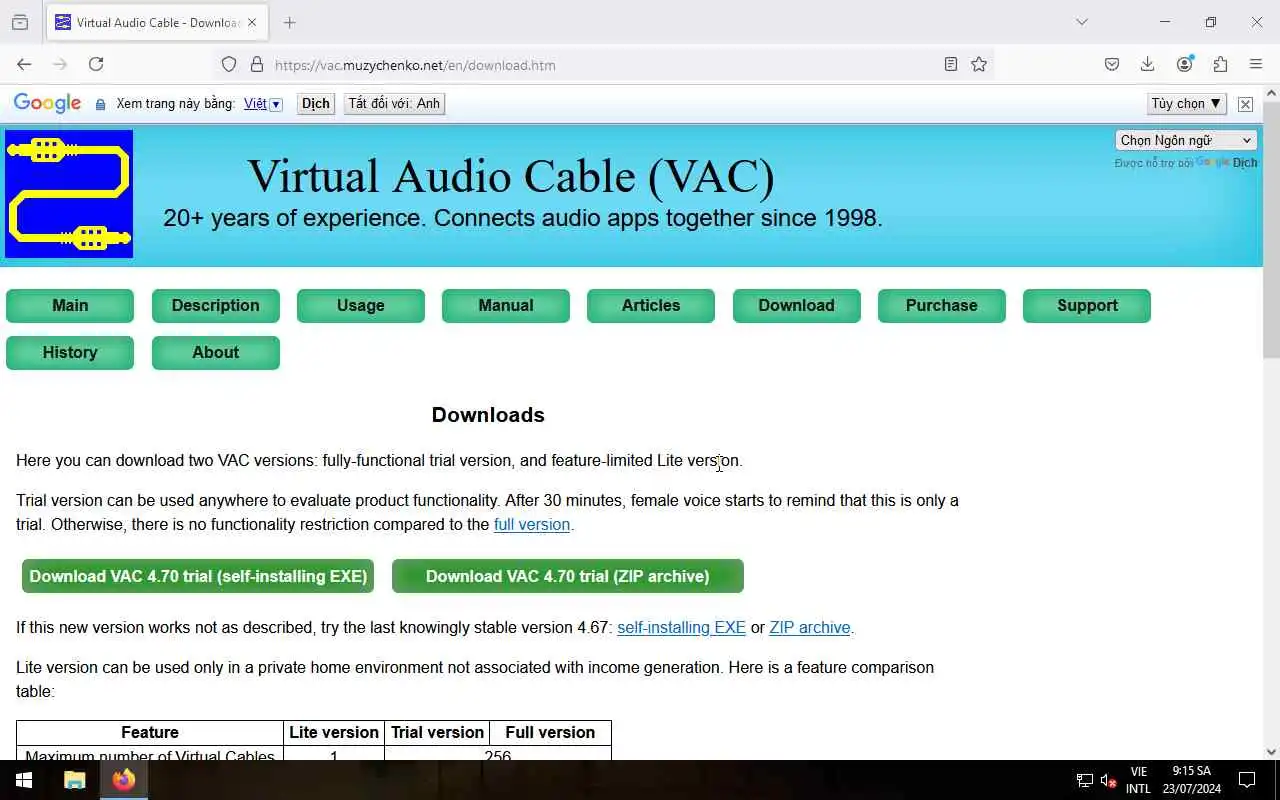Click the Firefox forward arrow
The height and width of the screenshot is (800, 1280).
[x=60, y=64]
